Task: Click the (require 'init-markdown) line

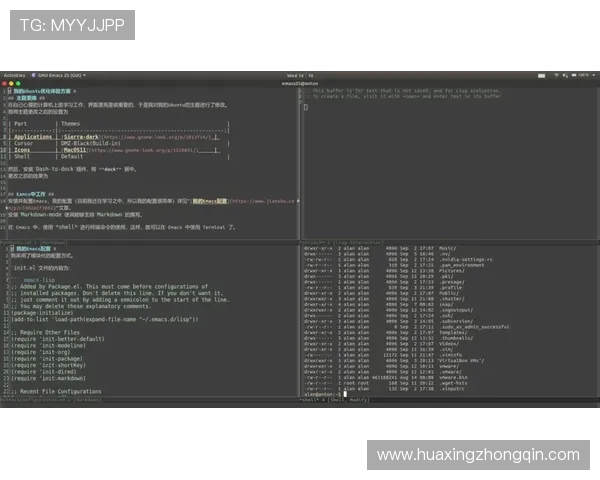Action: pyautogui.click(x=50, y=379)
